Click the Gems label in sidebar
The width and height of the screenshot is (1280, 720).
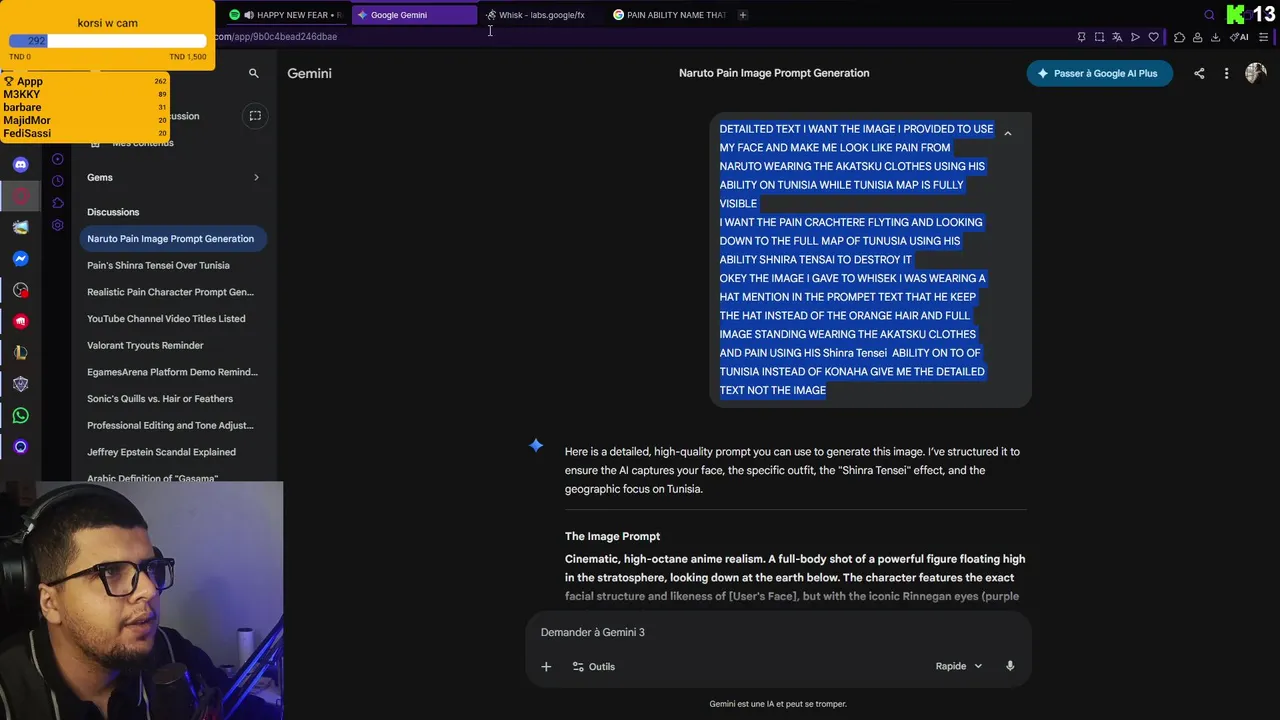(100, 177)
